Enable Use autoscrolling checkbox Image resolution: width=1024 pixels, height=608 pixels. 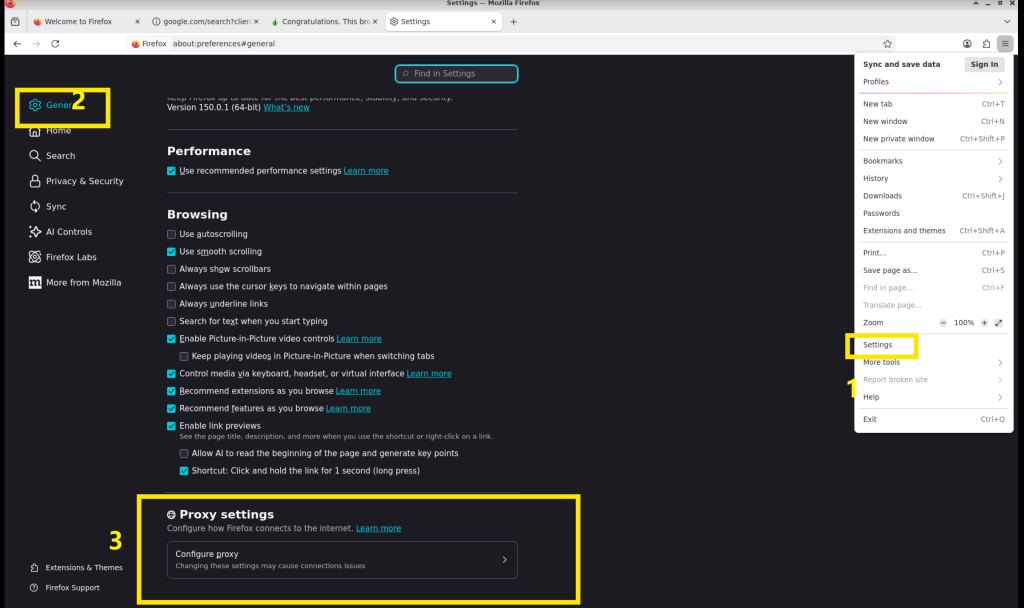coord(171,234)
